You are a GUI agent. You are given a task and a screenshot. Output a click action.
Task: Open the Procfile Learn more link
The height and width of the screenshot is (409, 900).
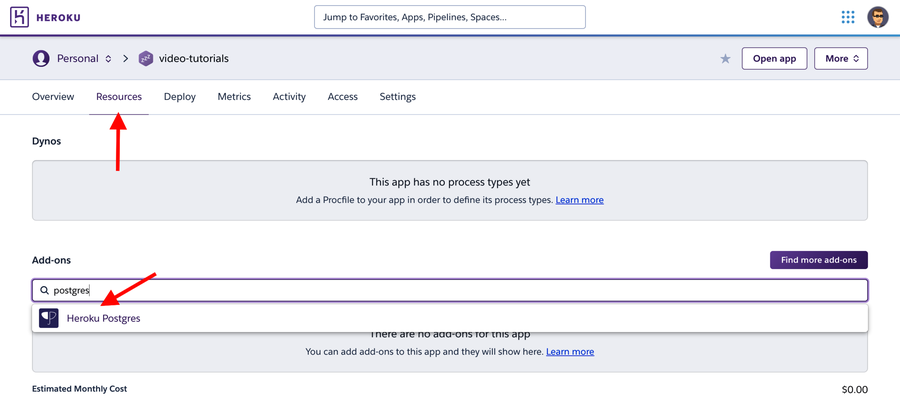coord(580,200)
